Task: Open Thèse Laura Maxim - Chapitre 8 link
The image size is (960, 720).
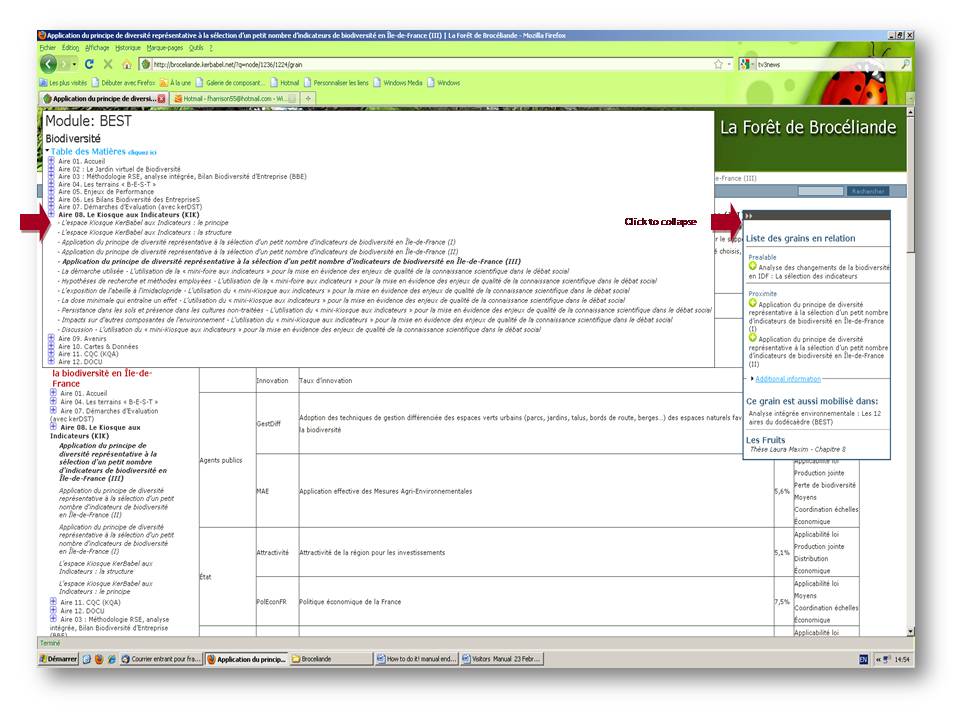Action: click(x=798, y=449)
